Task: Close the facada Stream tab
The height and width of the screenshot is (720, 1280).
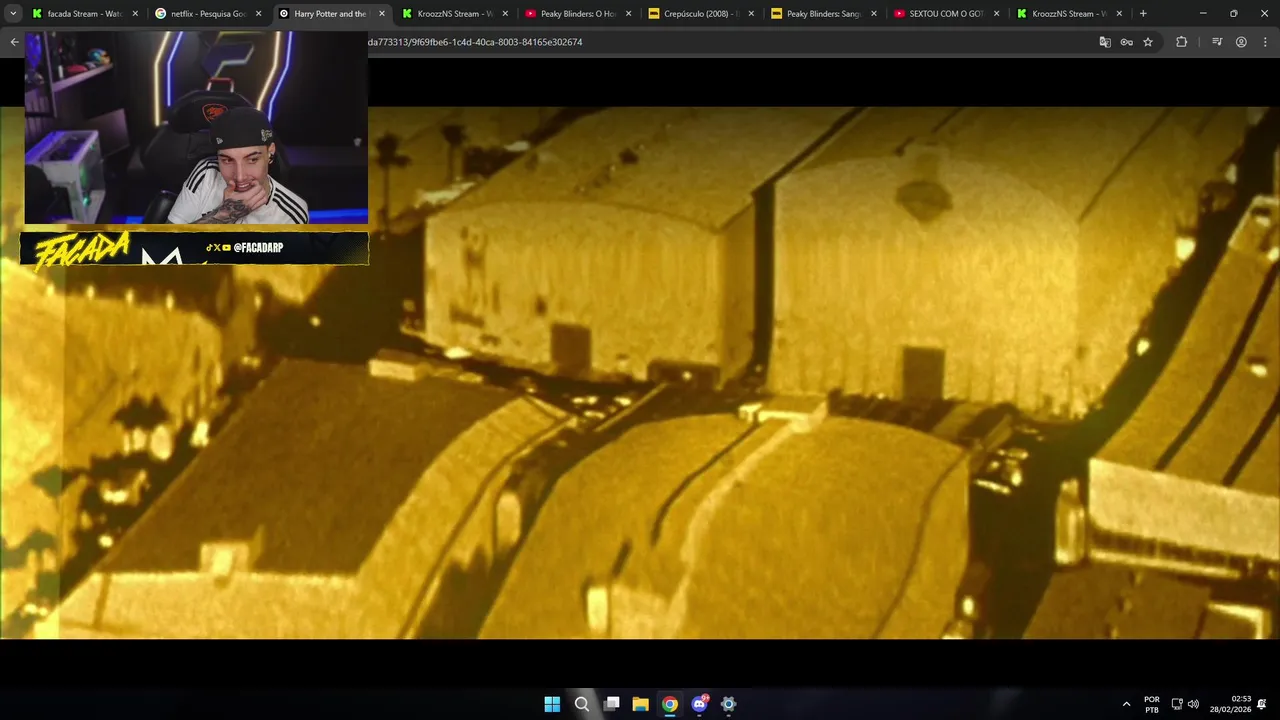Action: [x=135, y=14]
